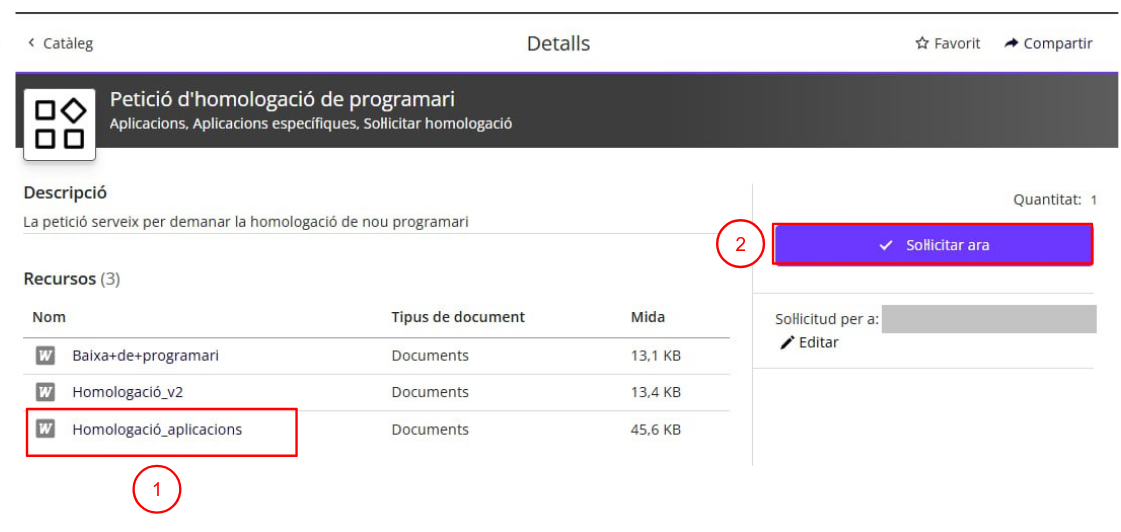This screenshot has width=1121, height=532.
Task: Click the Nom column header
Action: click(x=49, y=317)
